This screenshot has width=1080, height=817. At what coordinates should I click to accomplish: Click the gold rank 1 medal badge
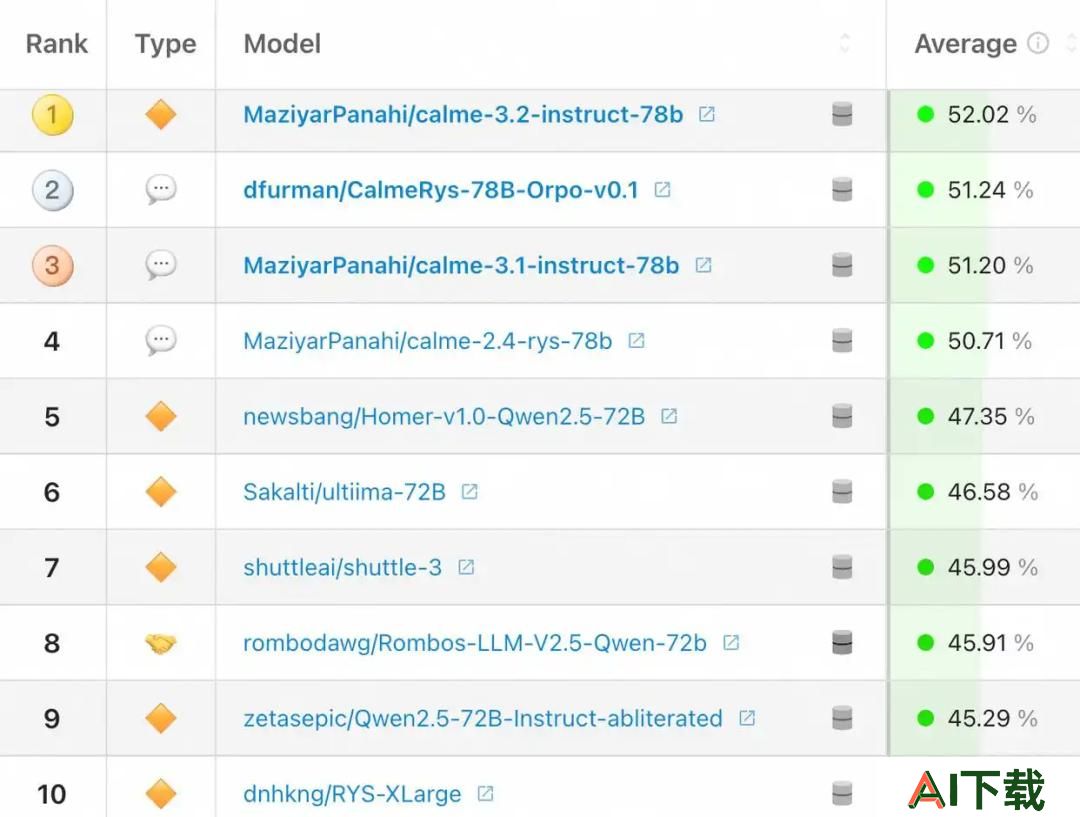point(53,114)
